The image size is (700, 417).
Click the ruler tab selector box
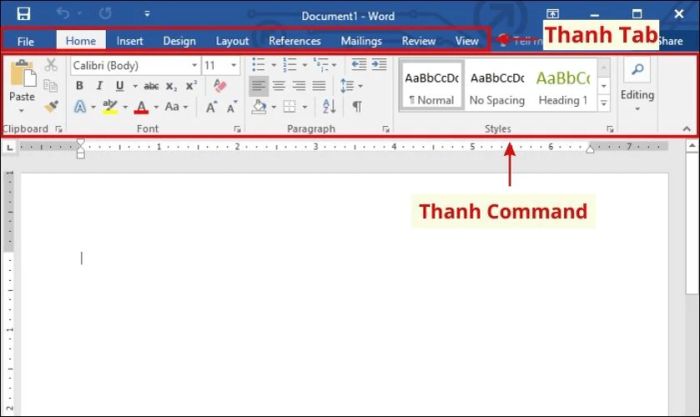click(9, 147)
